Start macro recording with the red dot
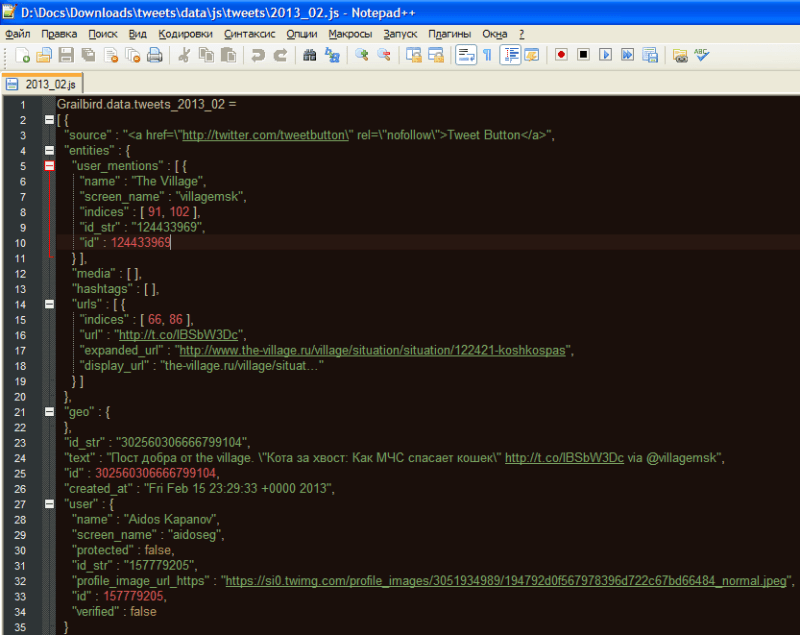 pos(561,55)
